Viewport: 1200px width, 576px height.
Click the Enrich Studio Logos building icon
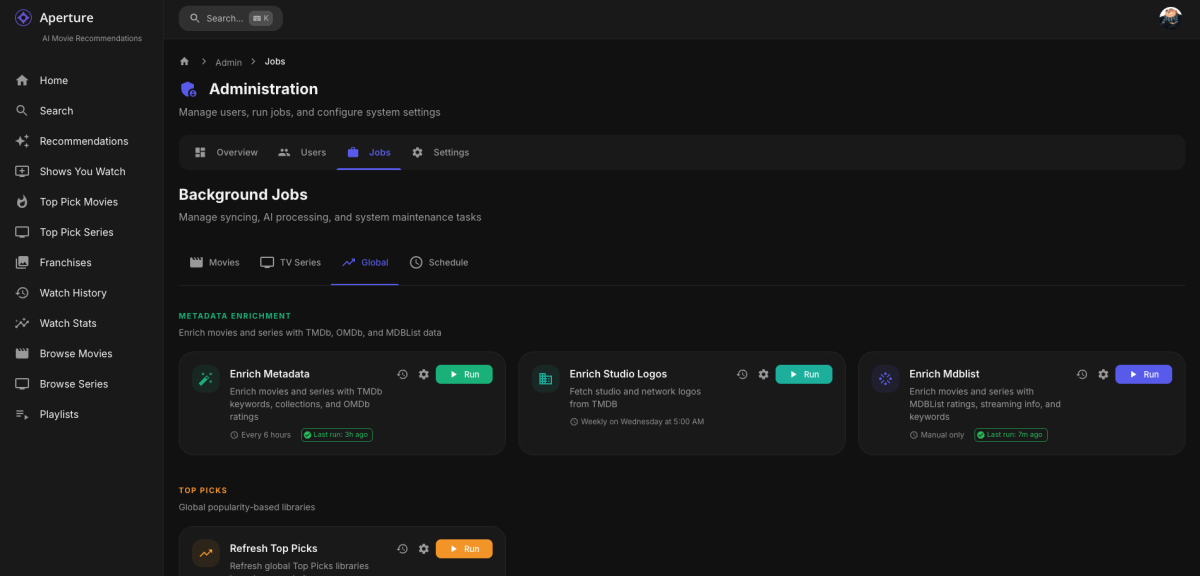click(x=546, y=379)
